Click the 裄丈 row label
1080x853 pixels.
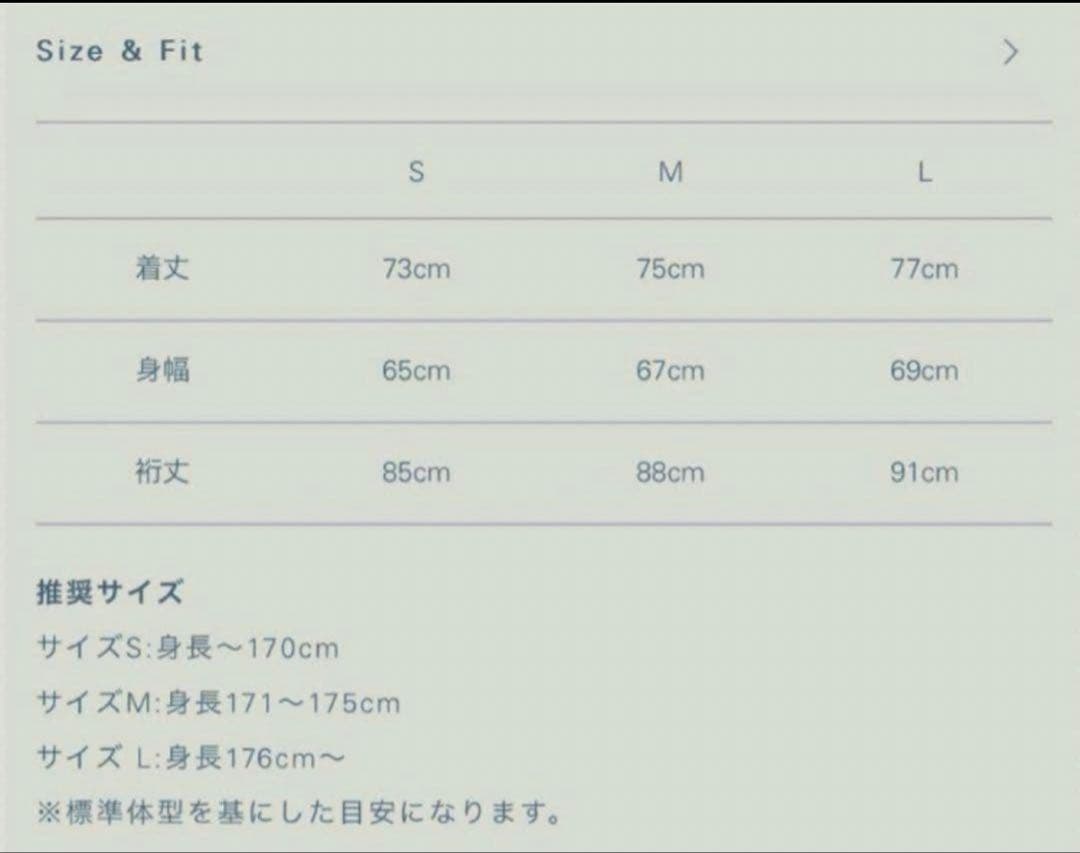[162, 472]
